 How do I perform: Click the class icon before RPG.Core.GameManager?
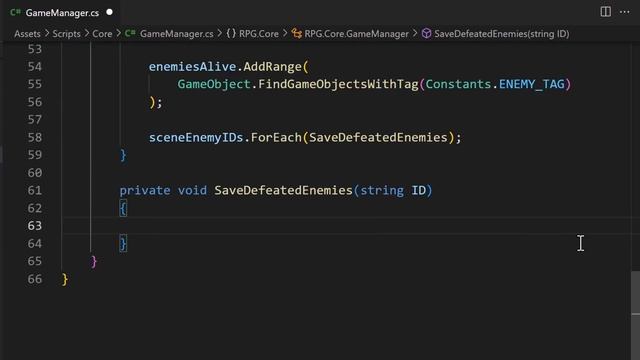tap(297, 33)
